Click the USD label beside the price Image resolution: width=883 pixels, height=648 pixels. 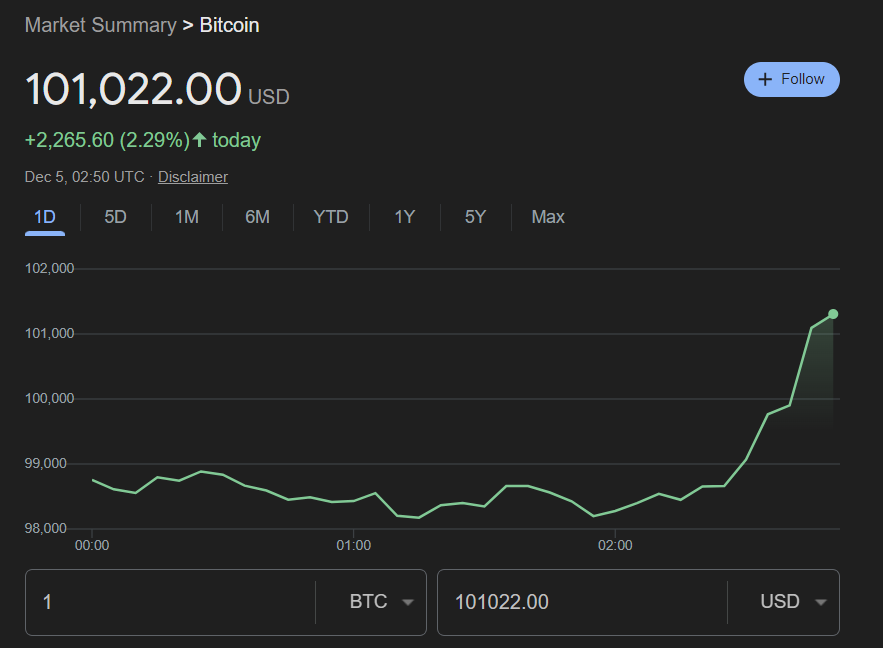click(269, 97)
